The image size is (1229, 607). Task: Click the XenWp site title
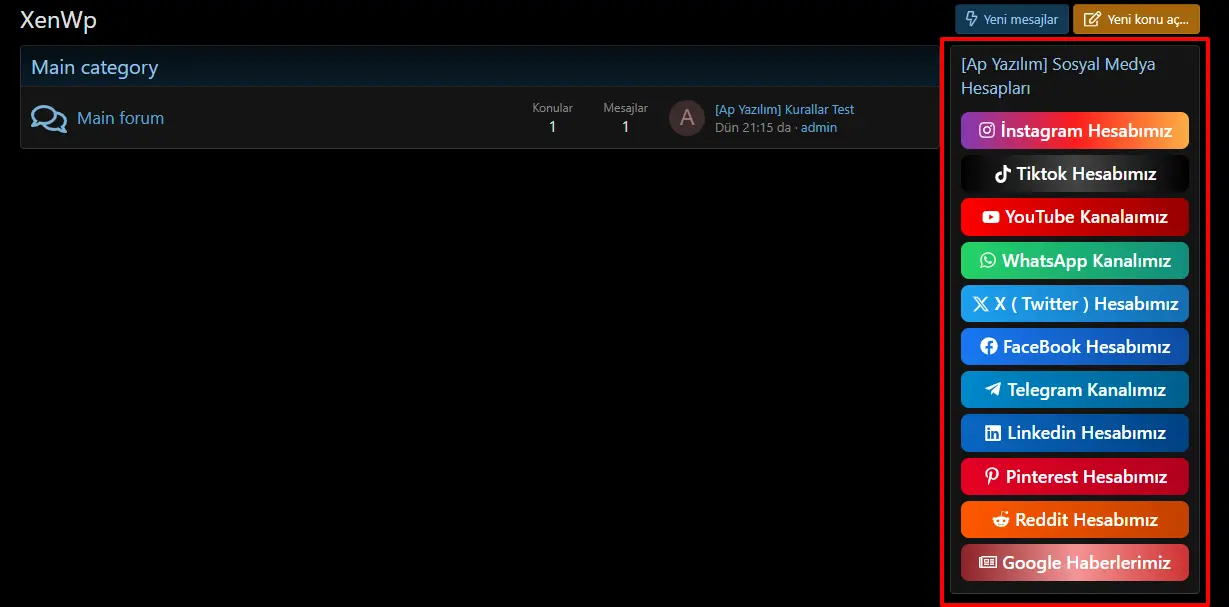tap(59, 21)
